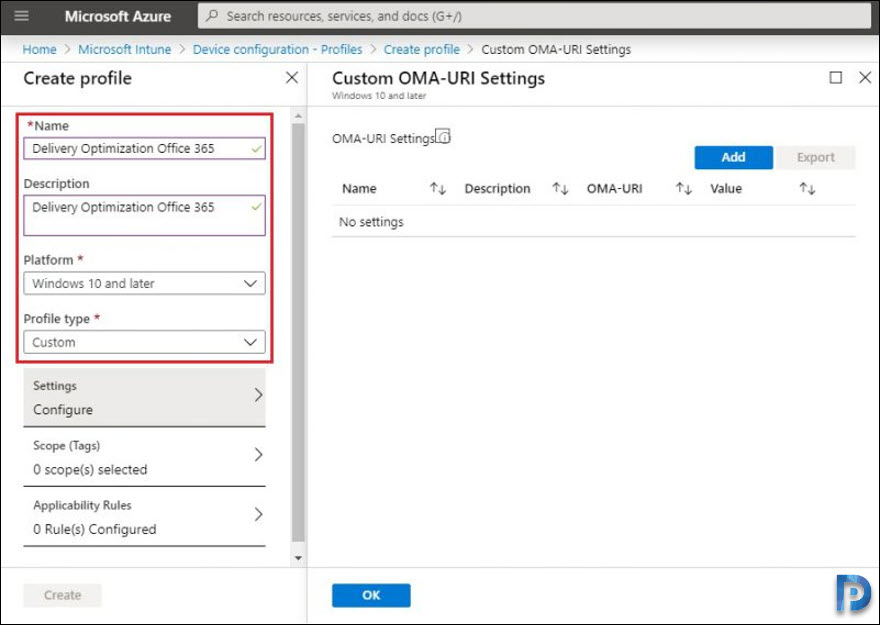Close the Custom OMA-URI Settings pane

pos(865,77)
